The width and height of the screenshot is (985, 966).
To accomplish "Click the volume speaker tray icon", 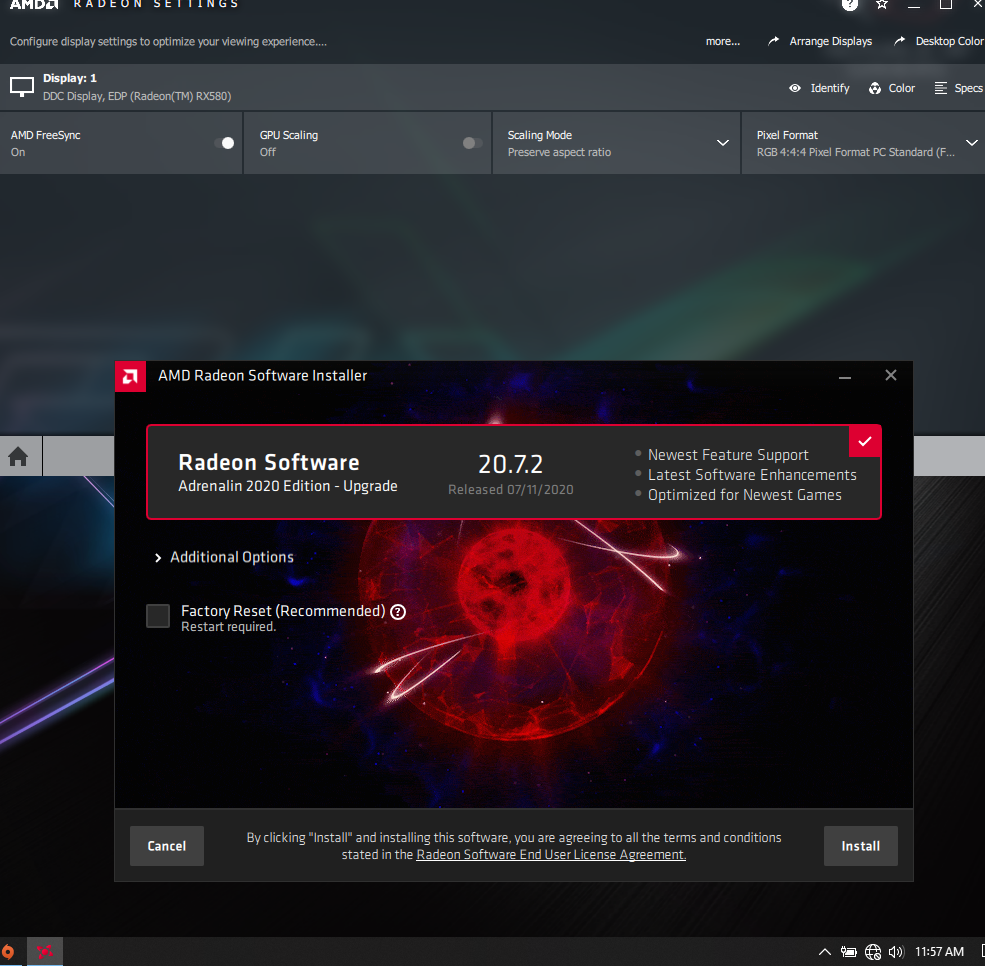I will (896, 952).
